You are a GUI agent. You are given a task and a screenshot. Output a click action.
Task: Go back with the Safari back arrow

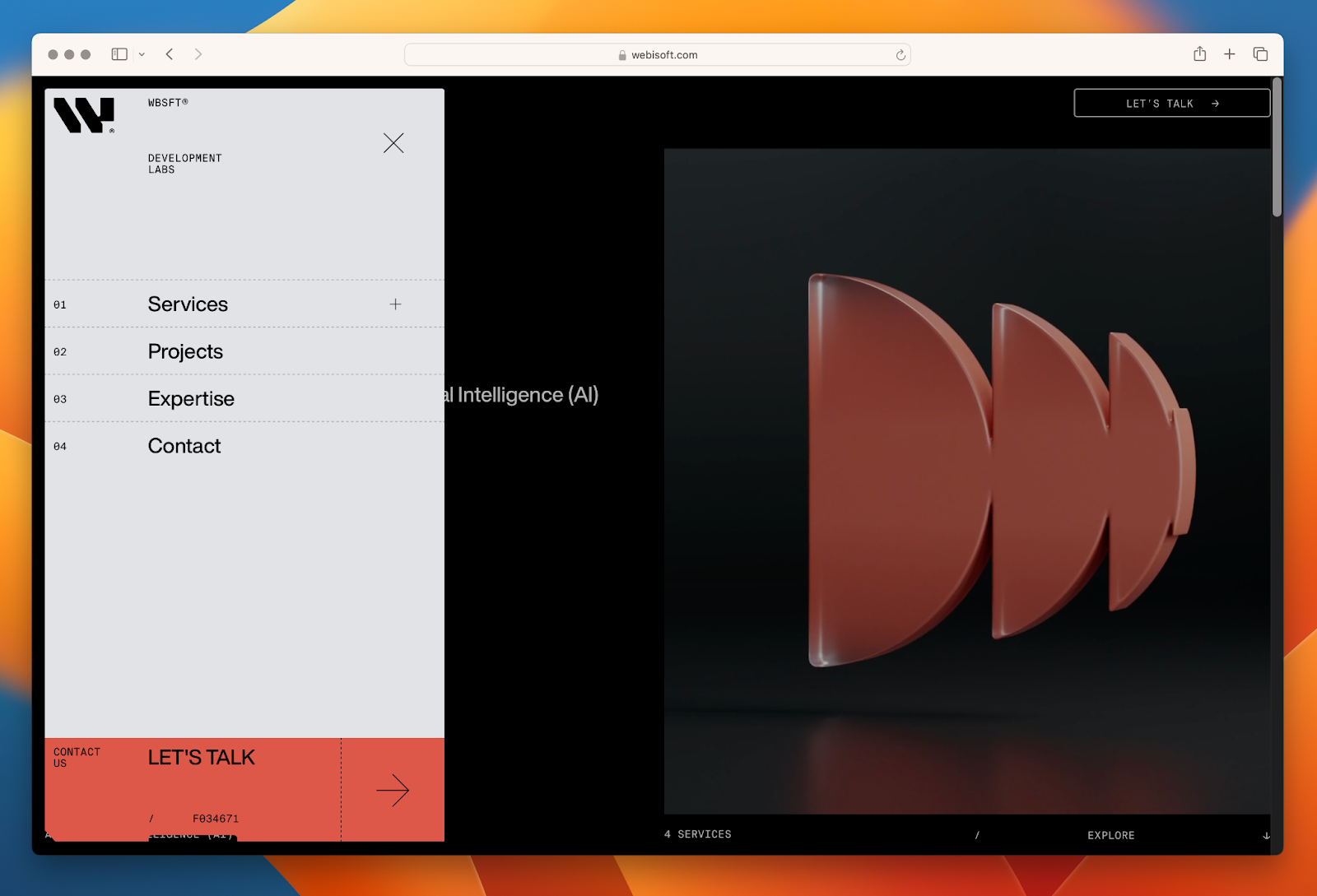point(170,54)
